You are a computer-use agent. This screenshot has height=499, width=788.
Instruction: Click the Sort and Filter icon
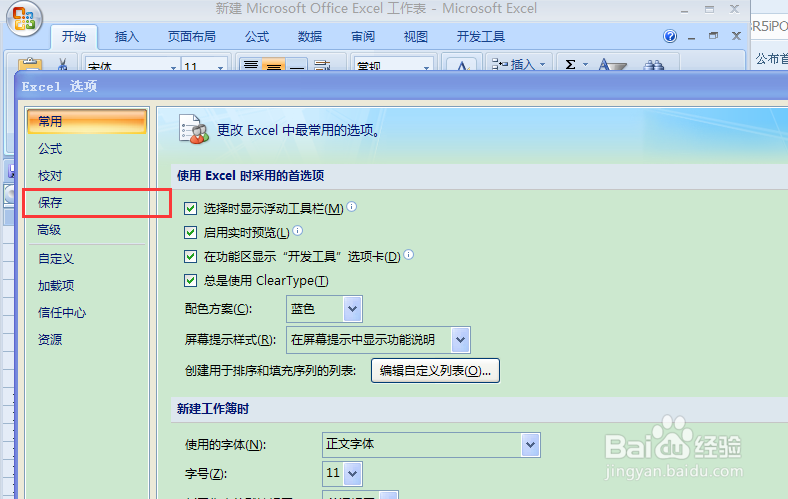pos(612,64)
